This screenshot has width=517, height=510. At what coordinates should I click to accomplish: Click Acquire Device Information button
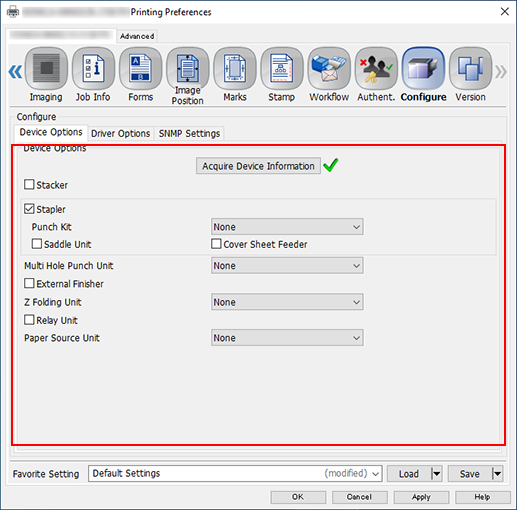(258, 166)
